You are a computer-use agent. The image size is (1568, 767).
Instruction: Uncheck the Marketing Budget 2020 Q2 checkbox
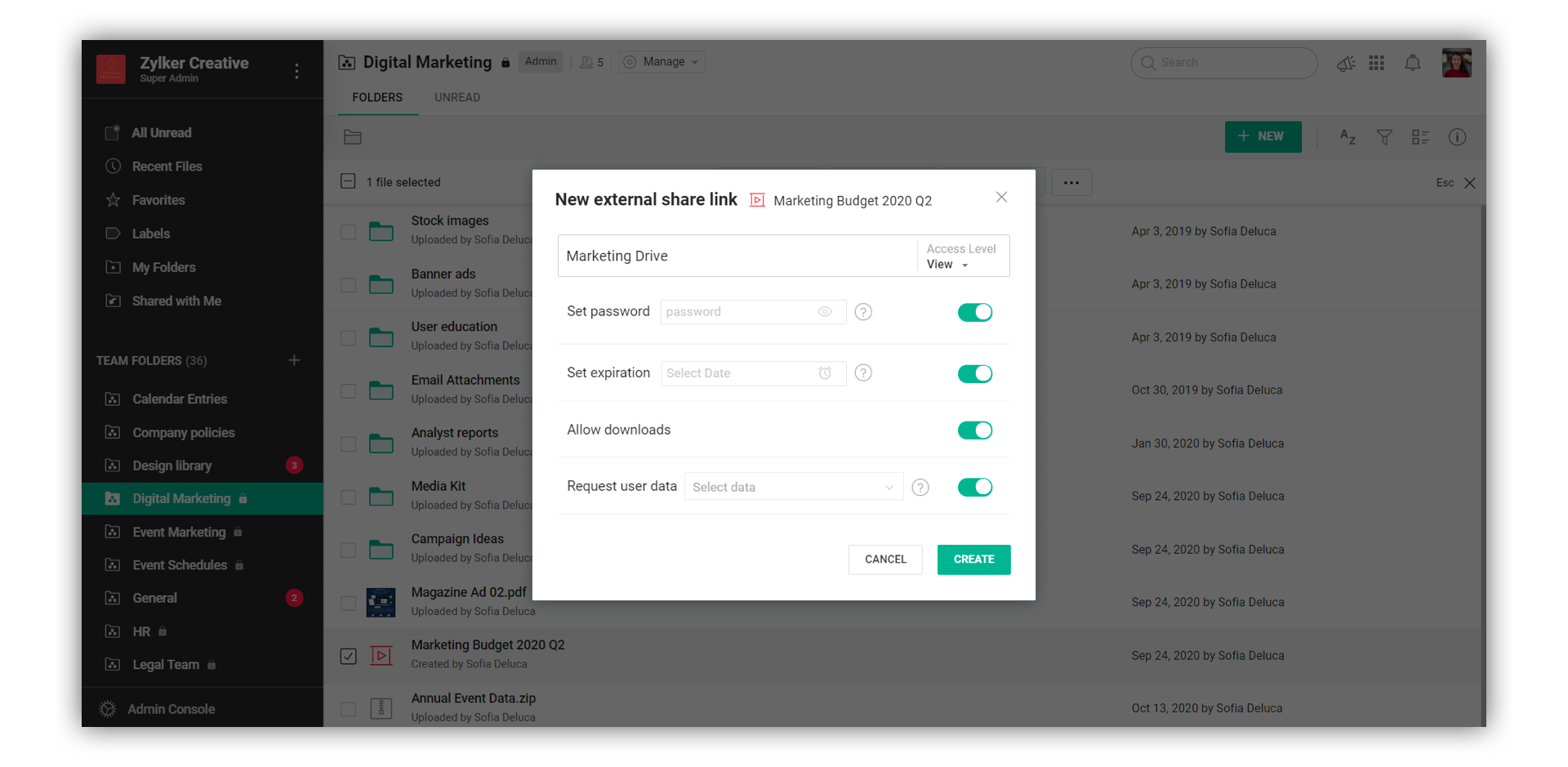tap(349, 656)
